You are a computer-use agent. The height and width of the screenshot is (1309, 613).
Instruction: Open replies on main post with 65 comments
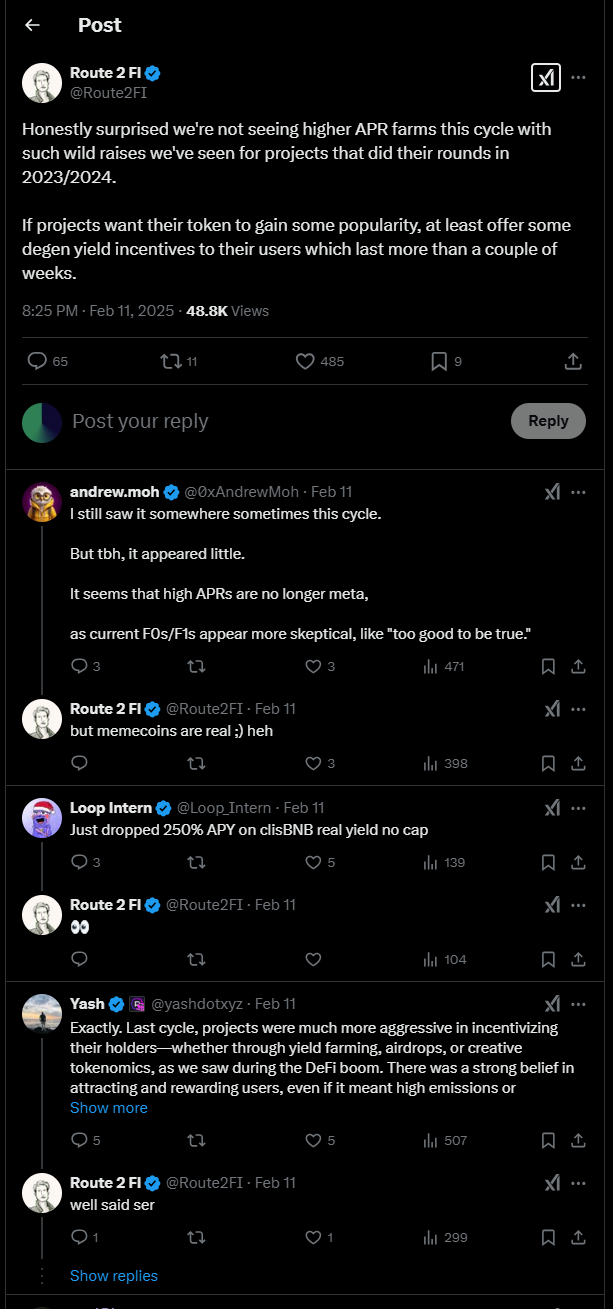click(x=47, y=361)
